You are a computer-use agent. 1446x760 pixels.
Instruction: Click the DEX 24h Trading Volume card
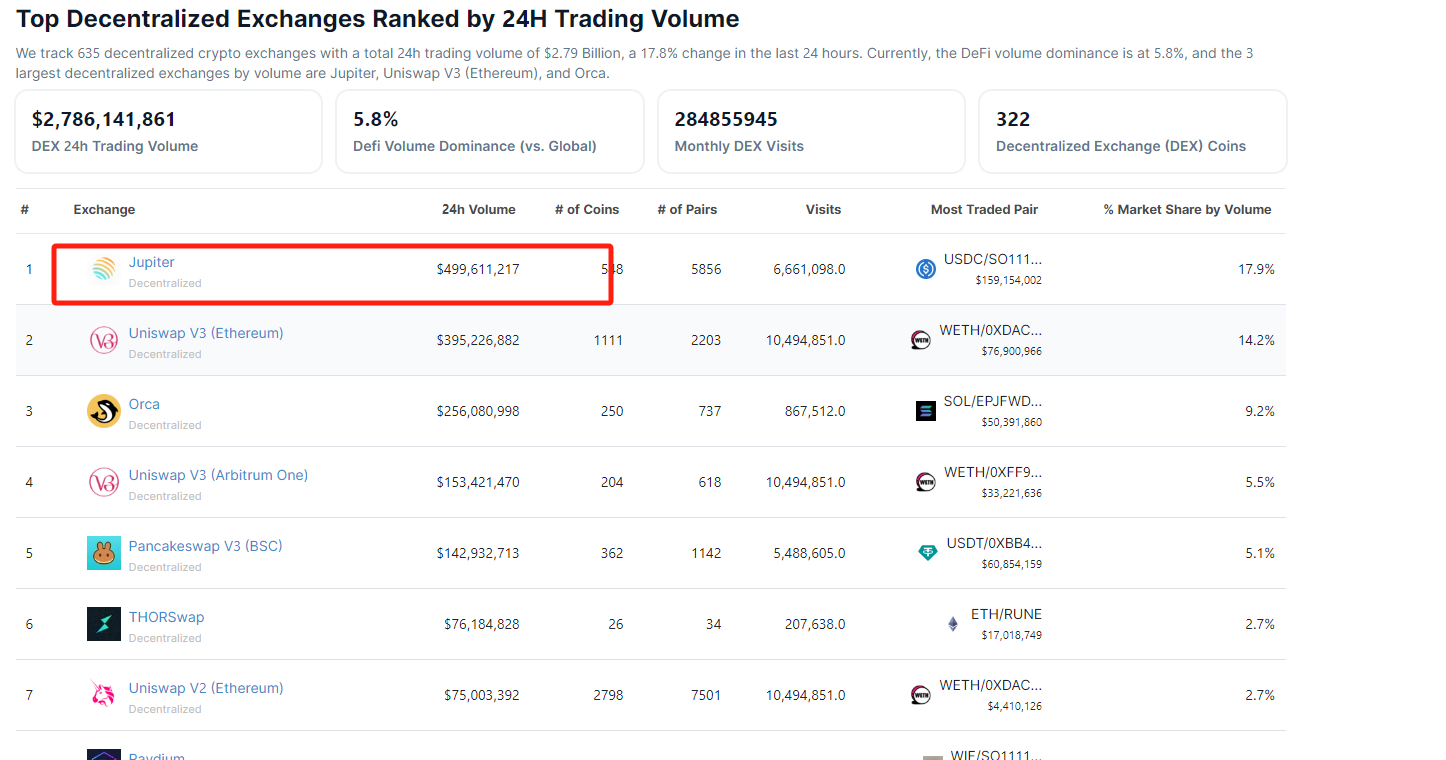pyautogui.click(x=168, y=131)
